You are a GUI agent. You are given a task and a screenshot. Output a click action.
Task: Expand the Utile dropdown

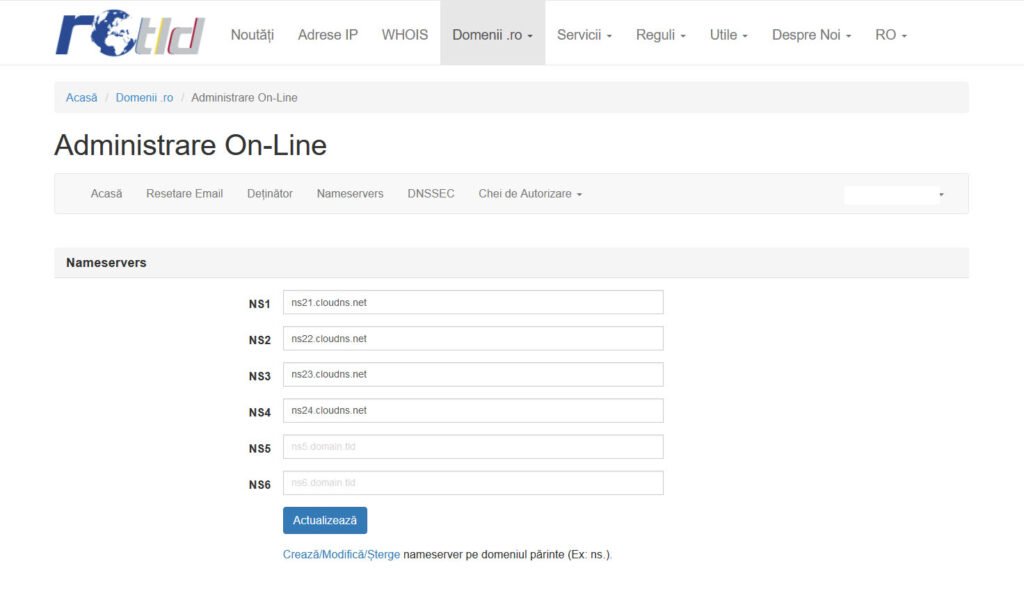[729, 33]
